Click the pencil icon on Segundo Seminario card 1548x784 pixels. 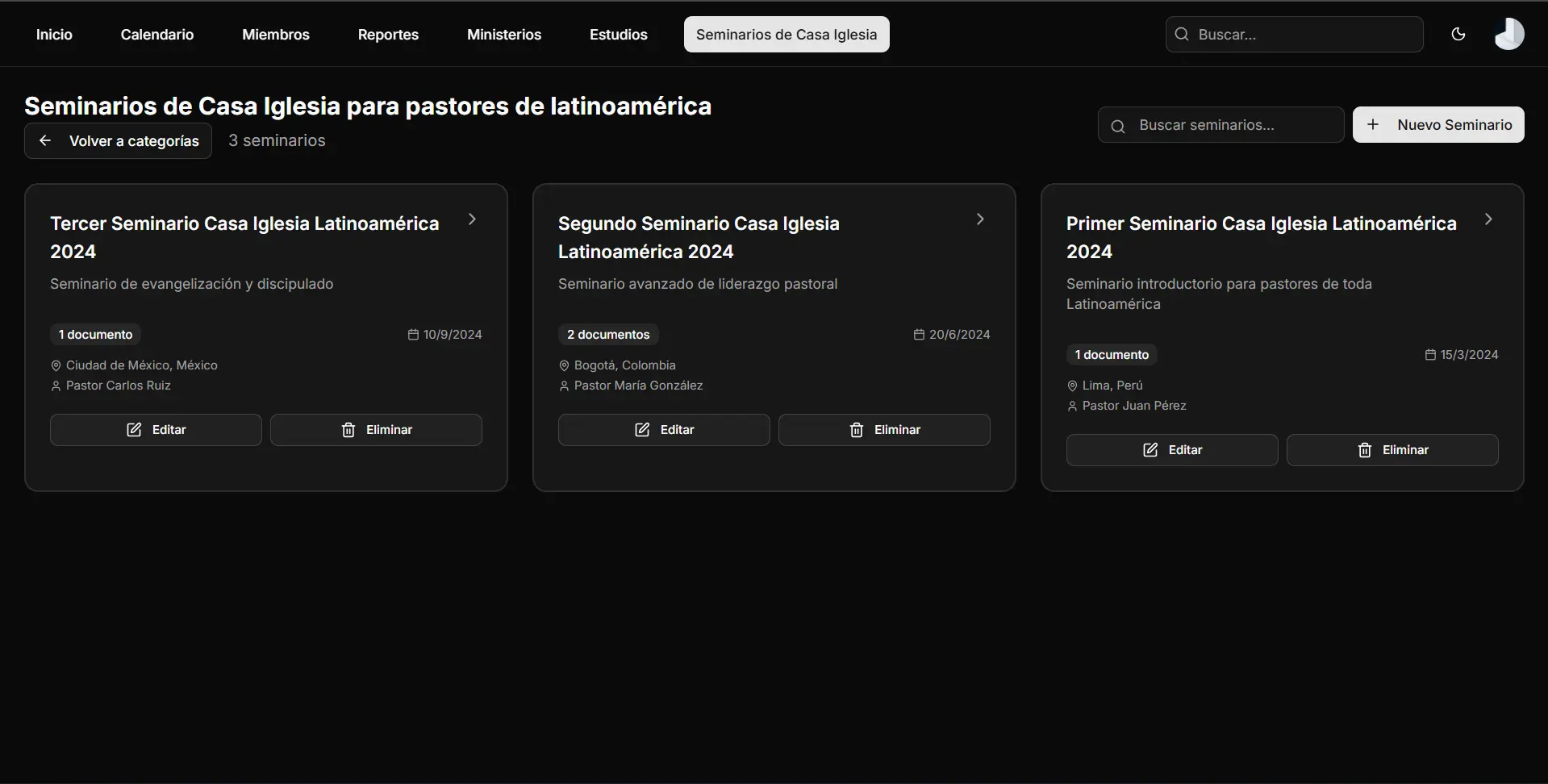pos(642,430)
